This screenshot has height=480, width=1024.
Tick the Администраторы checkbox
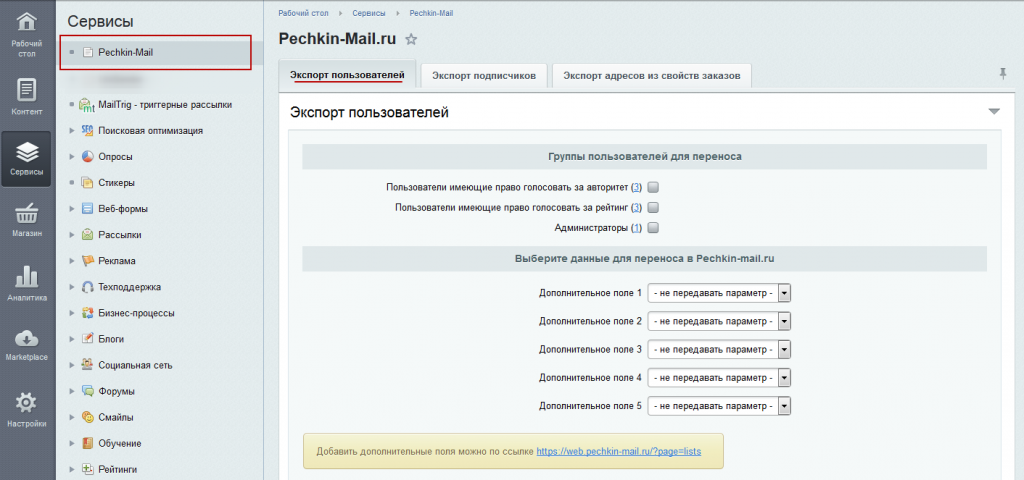coord(653,228)
